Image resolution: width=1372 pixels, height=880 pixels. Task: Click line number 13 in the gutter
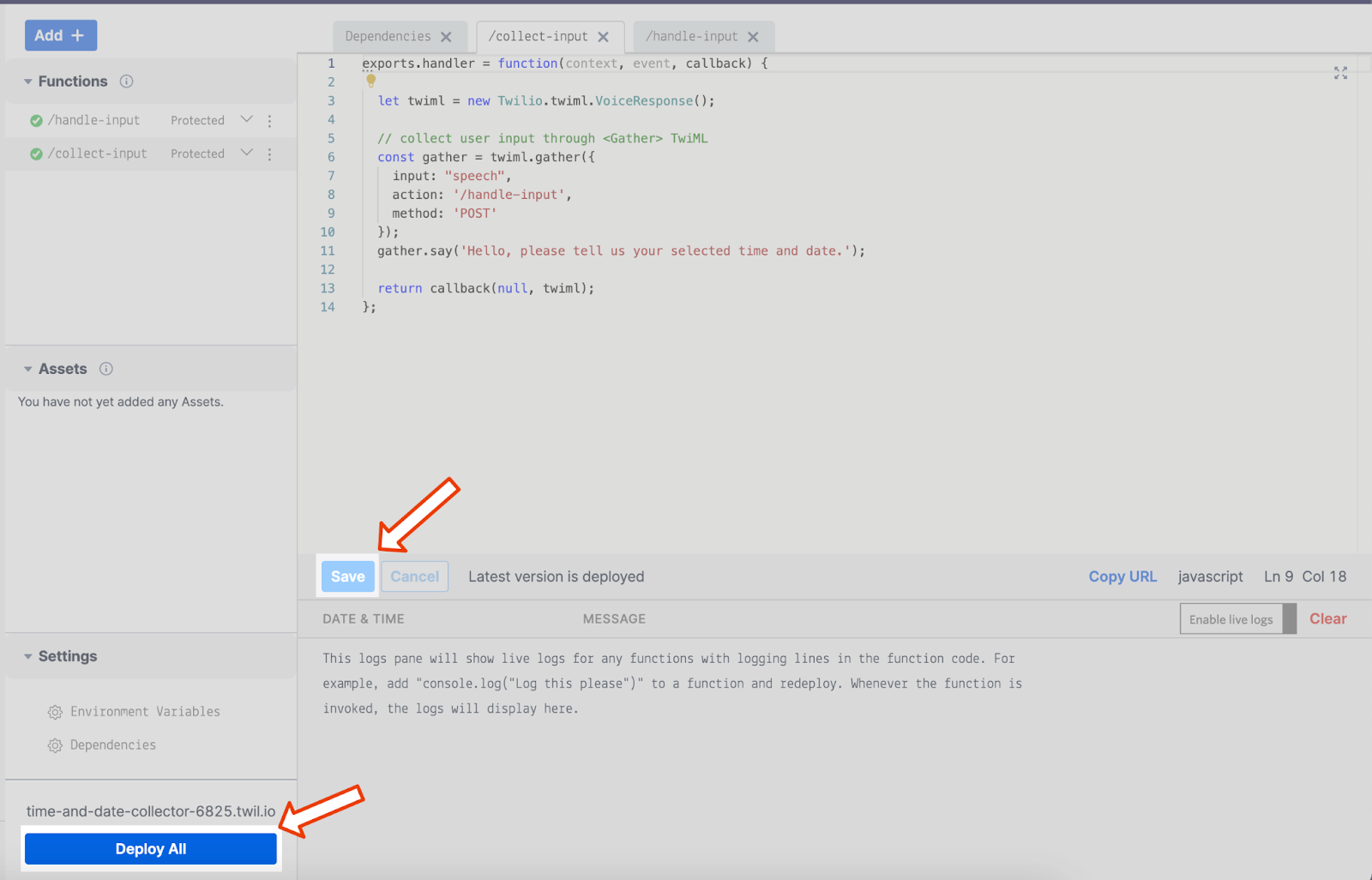pyautogui.click(x=328, y=288)
